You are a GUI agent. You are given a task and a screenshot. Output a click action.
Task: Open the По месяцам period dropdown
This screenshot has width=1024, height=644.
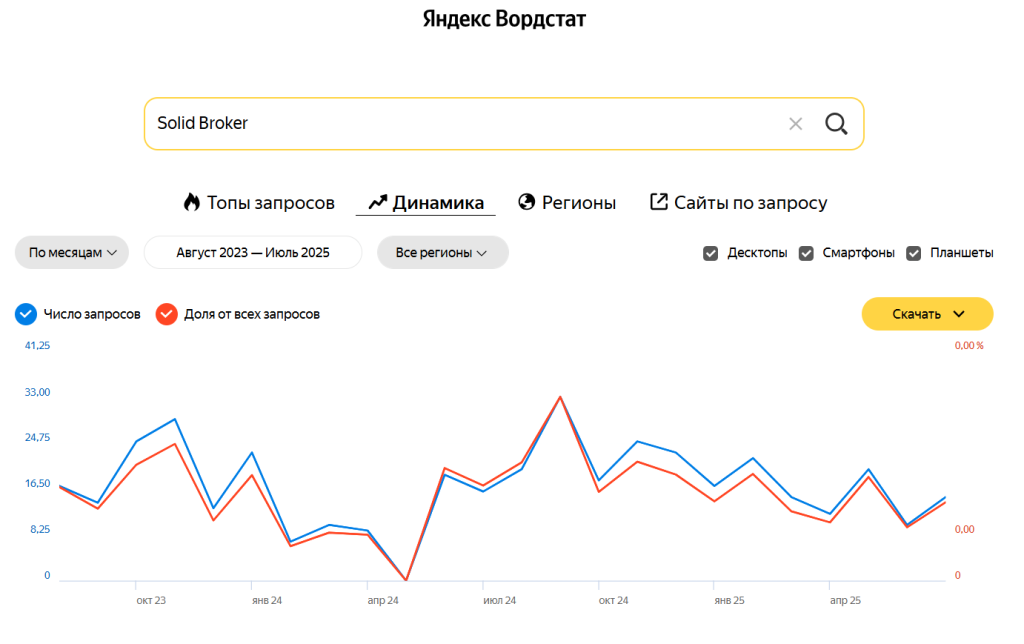pos(72,253)
